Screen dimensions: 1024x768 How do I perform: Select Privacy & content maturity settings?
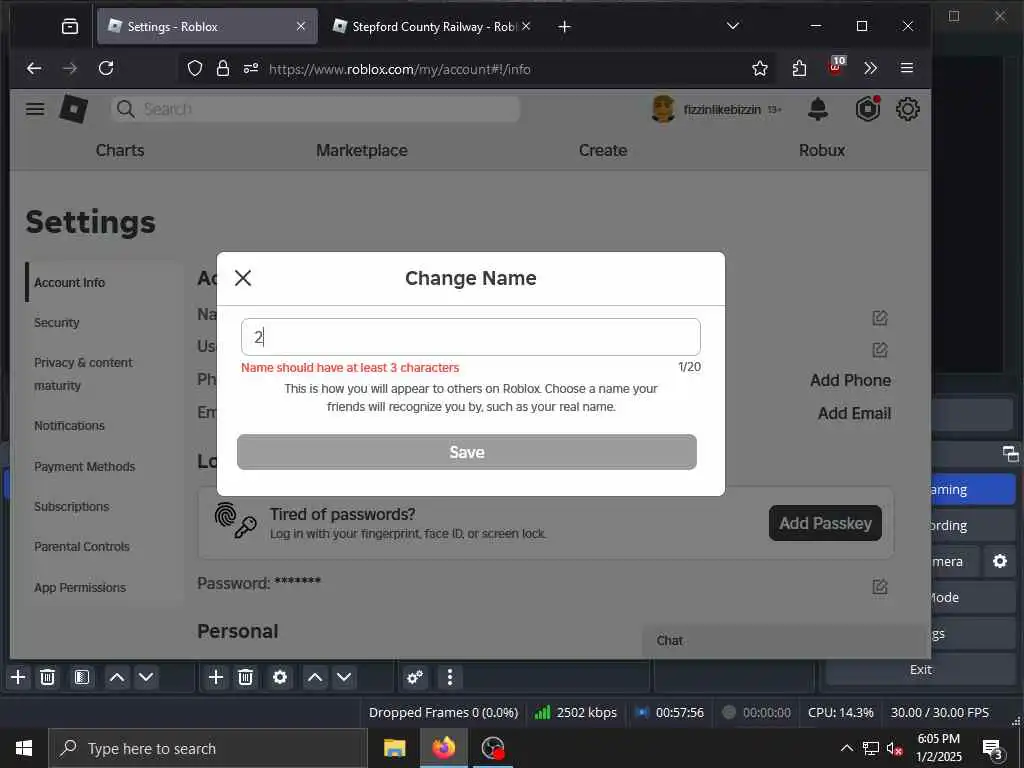(x=83, y=374)
